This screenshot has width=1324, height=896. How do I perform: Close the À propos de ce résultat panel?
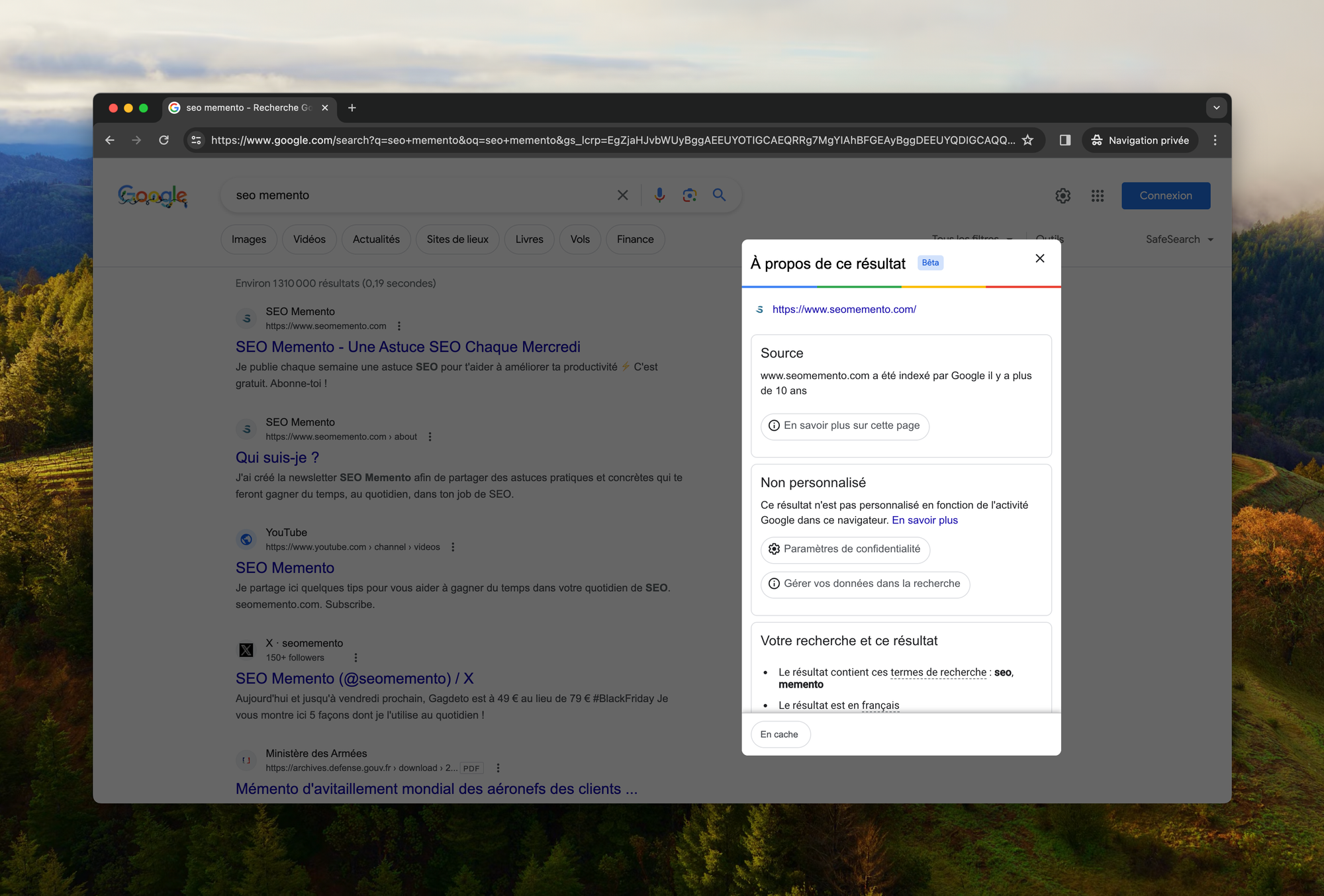[1040, 258]
